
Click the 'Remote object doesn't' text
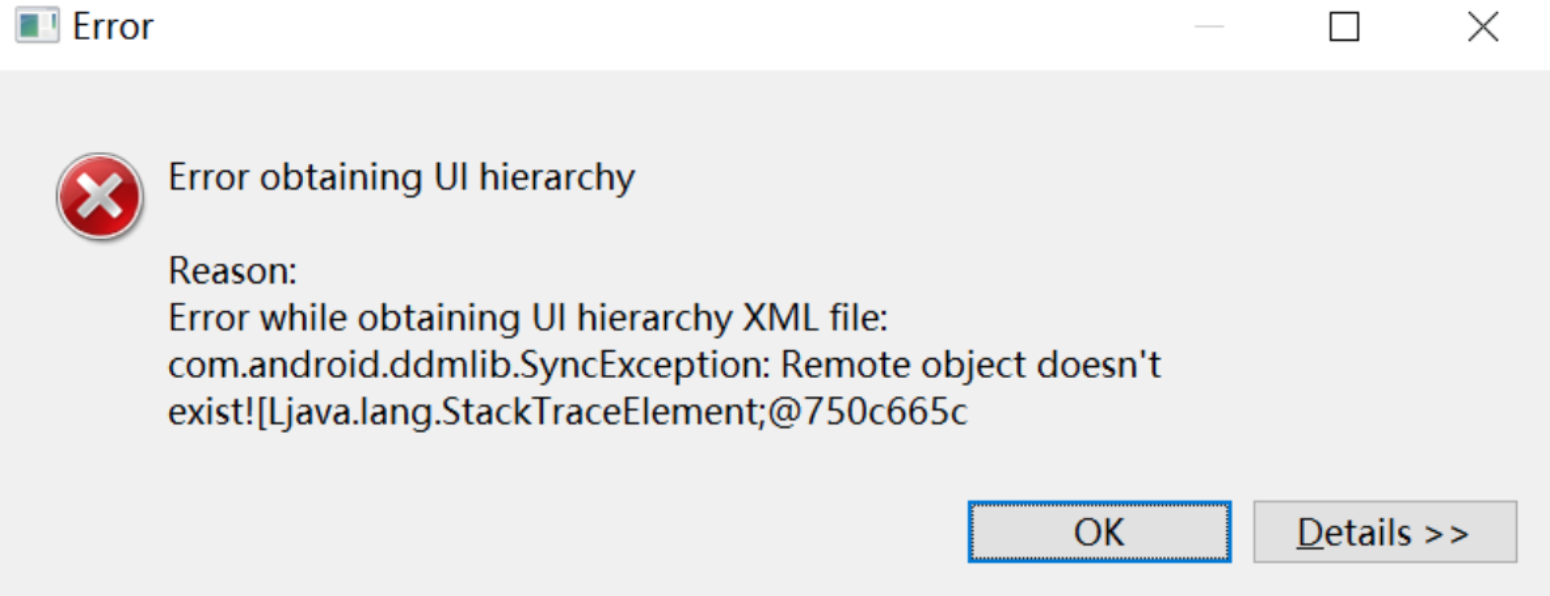click(970, 365)
